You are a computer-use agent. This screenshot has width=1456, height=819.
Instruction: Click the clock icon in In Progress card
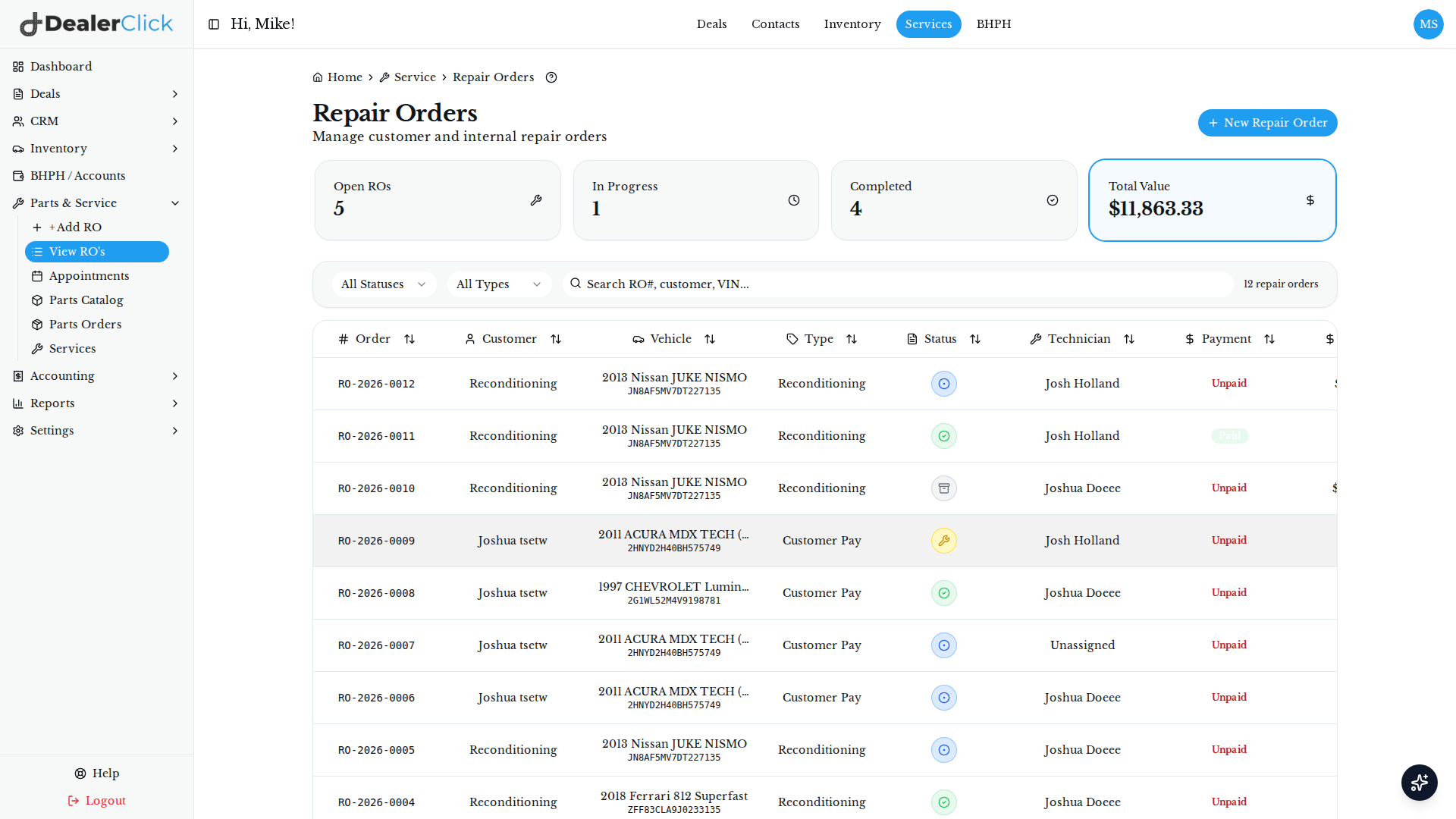(794, 200)
